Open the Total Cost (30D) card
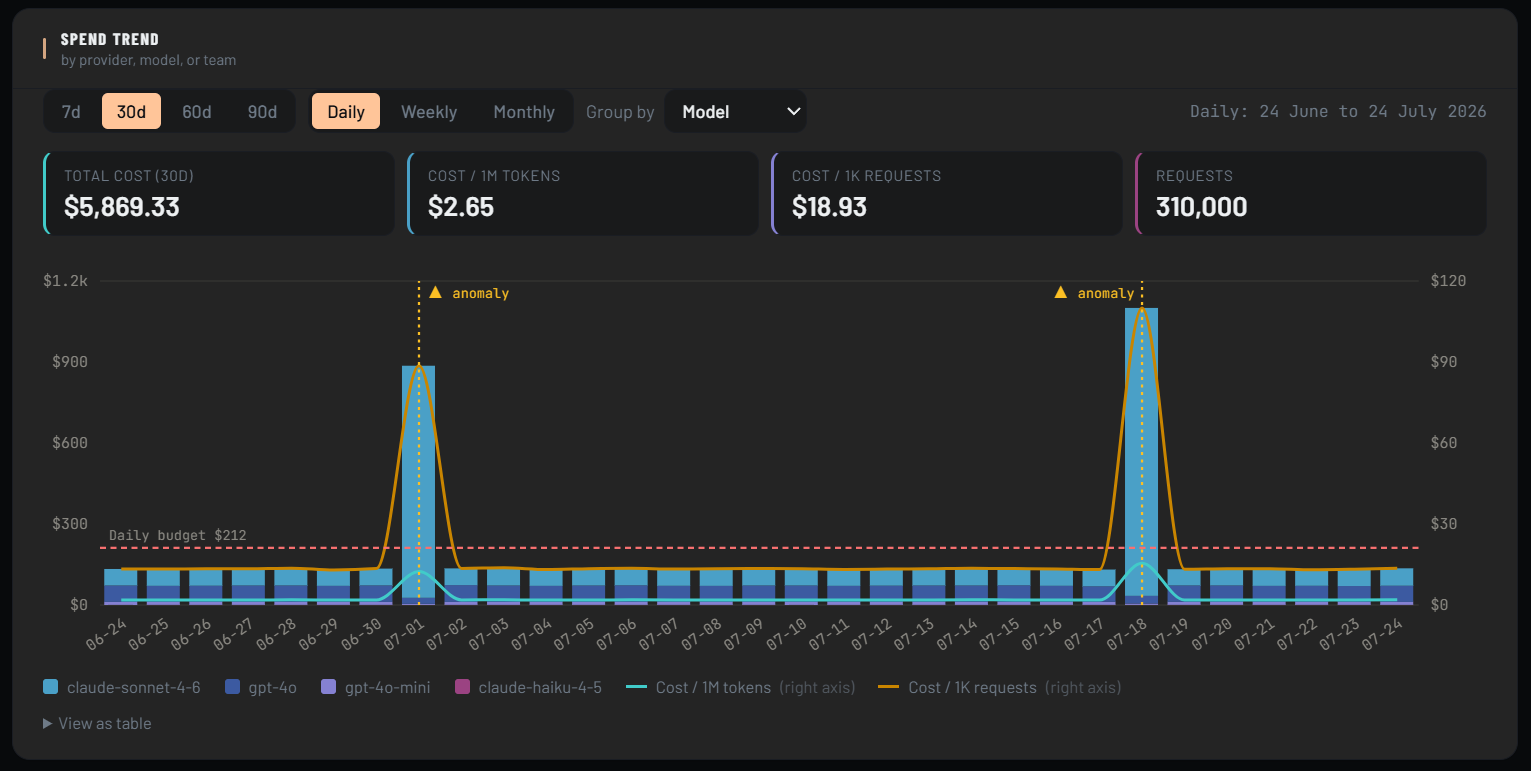 [219, 193]
